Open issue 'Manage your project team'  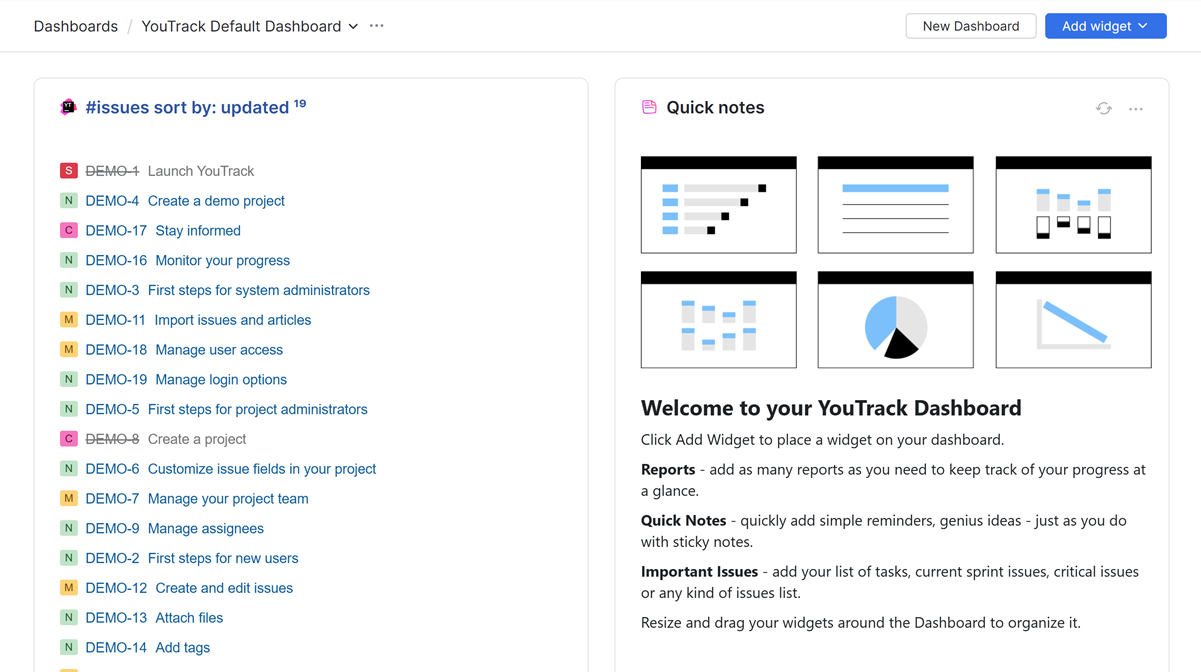click(228, 499)
